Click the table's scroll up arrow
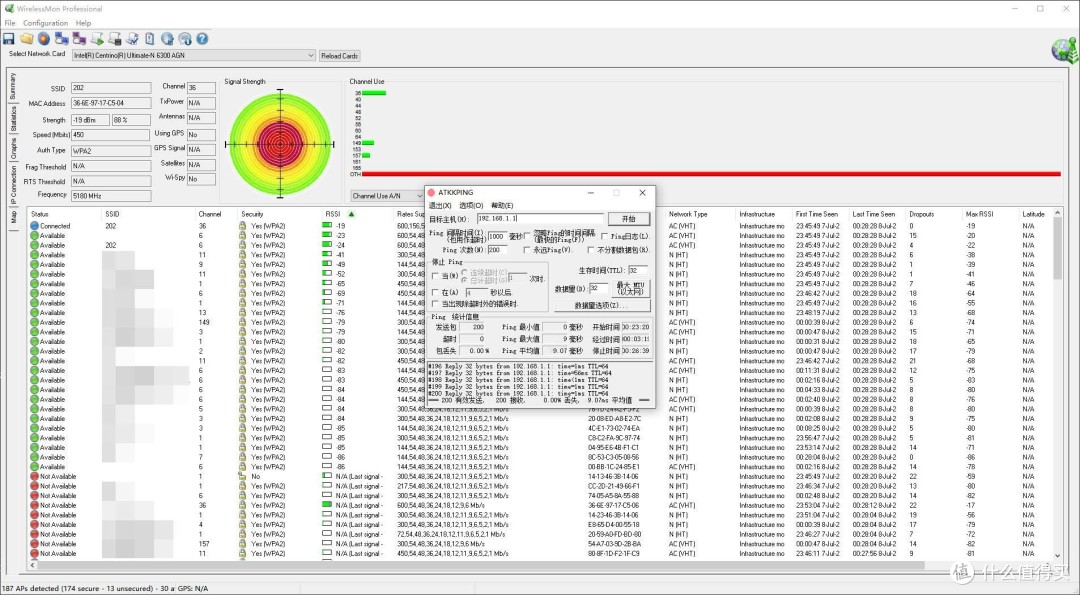Viewport: 1080px width, 595px height. click(1058, 213)
